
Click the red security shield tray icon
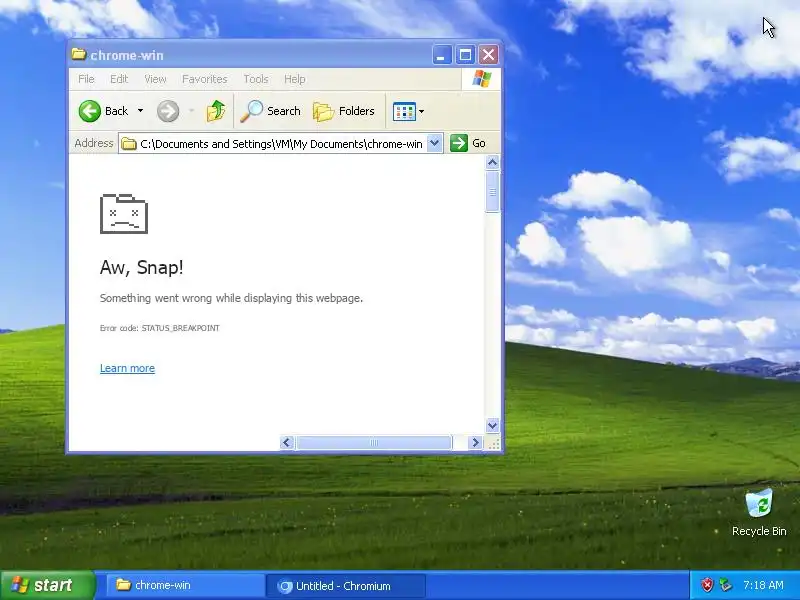click(x=707, y=585)
